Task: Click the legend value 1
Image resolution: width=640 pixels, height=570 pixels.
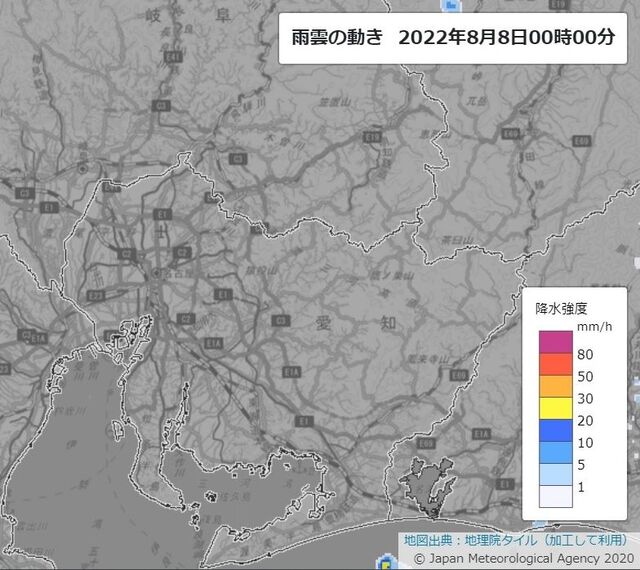Action: point(581,487)
